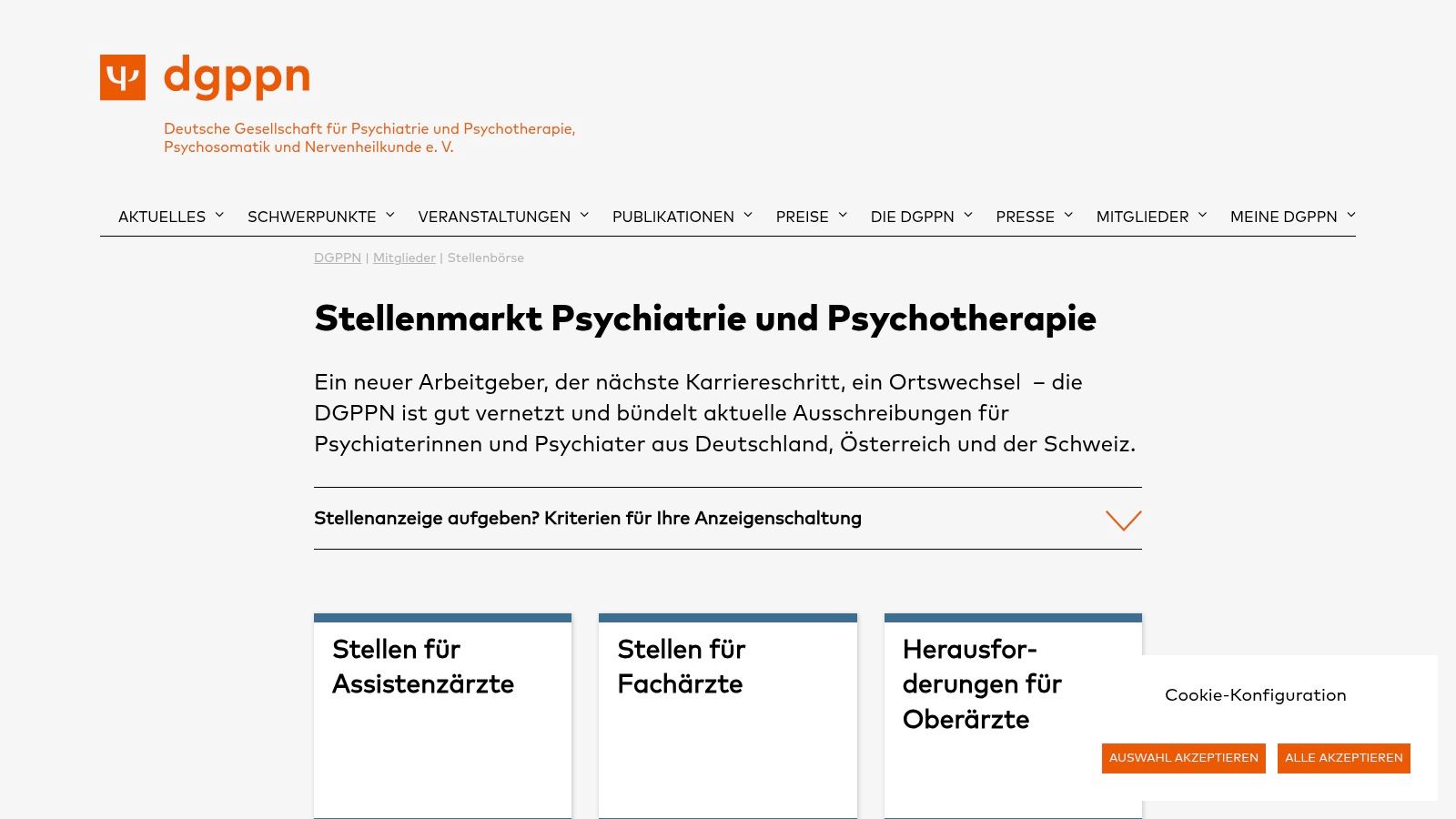Click the organization full name tagline

(369, 137)
